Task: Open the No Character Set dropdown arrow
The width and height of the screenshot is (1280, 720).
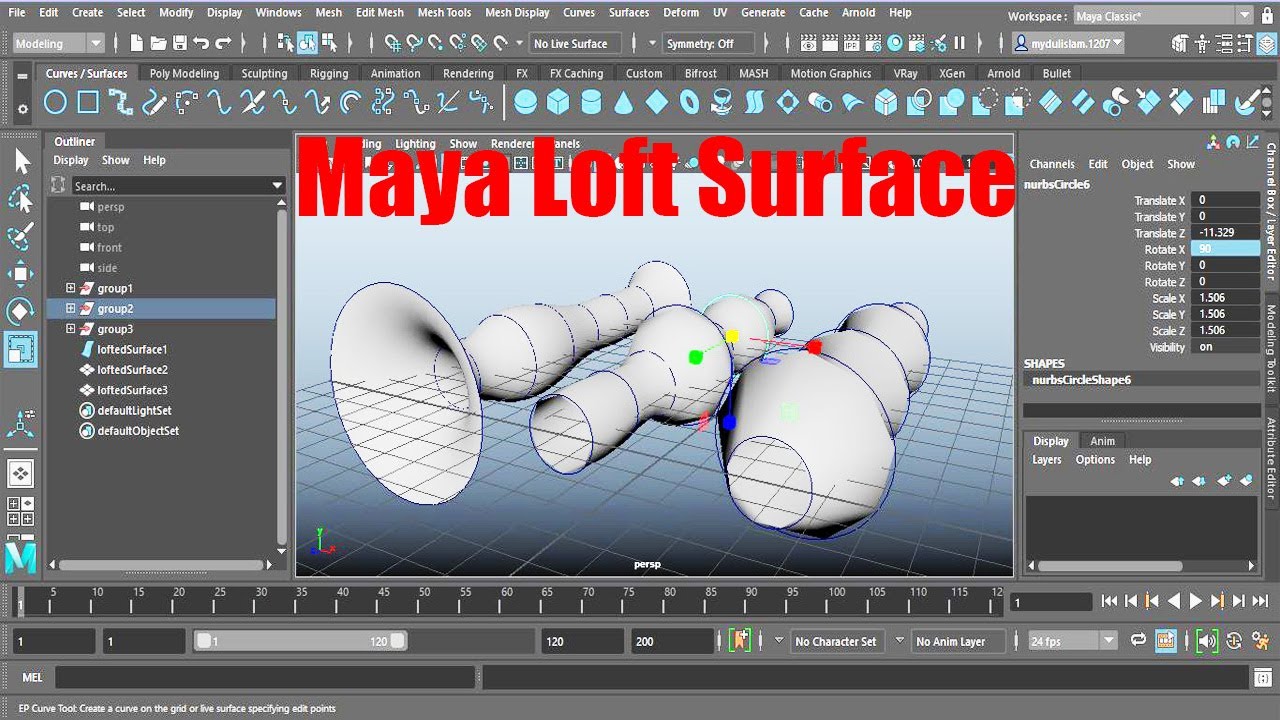Action: 780,641
